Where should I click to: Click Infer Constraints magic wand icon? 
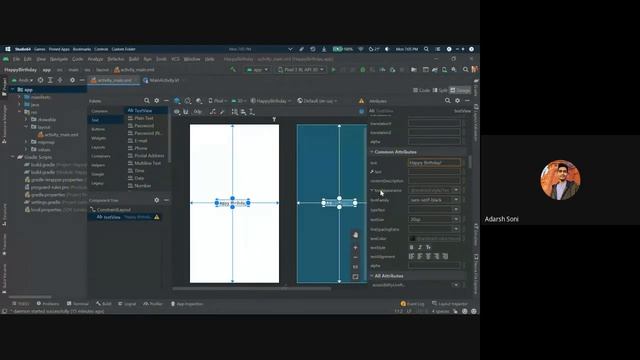(x=222, y=111)
